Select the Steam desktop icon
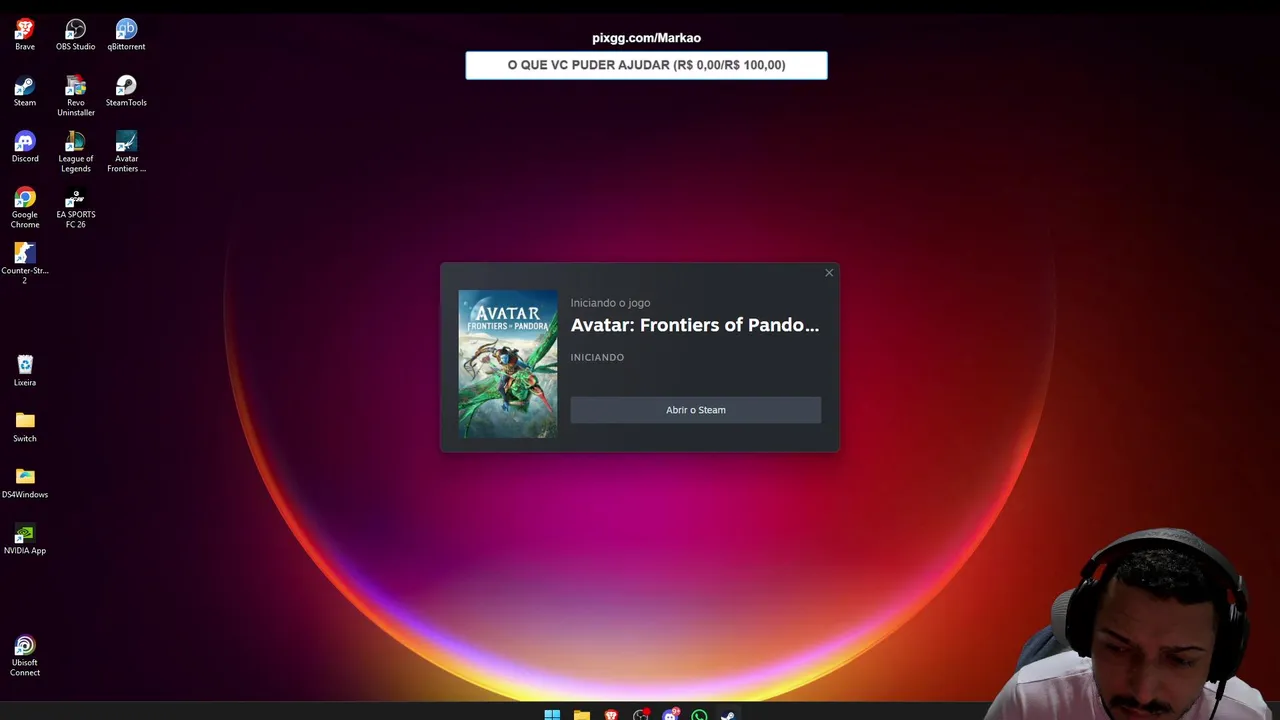Viewport: 1280px width, 720px height. coord(25,91)
